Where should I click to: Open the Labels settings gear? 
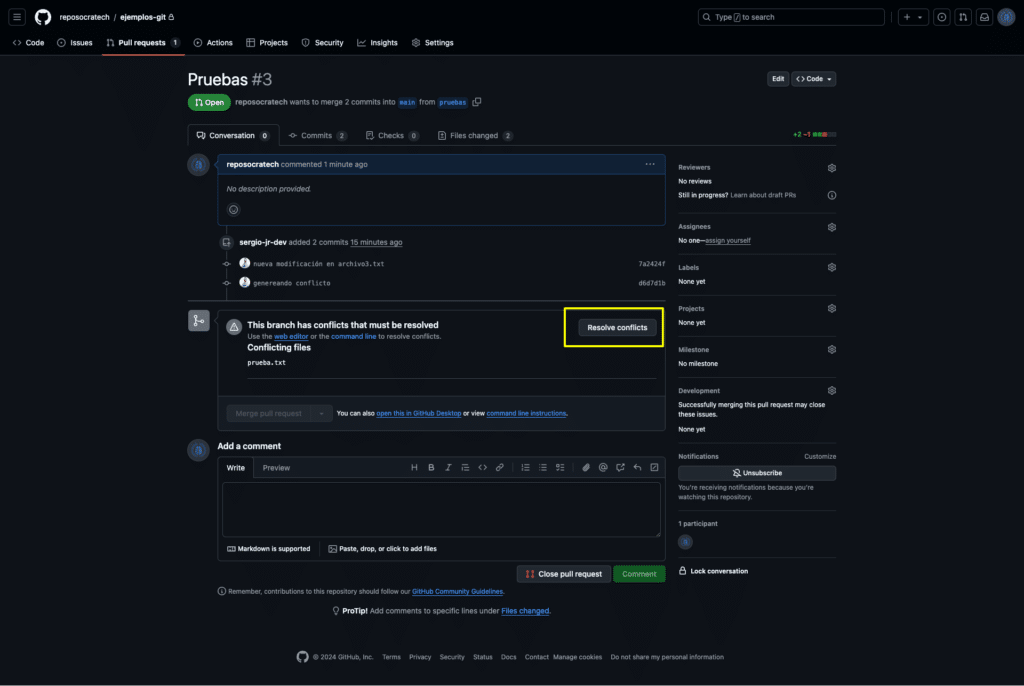pyautogui.click(x=831, y=268)
